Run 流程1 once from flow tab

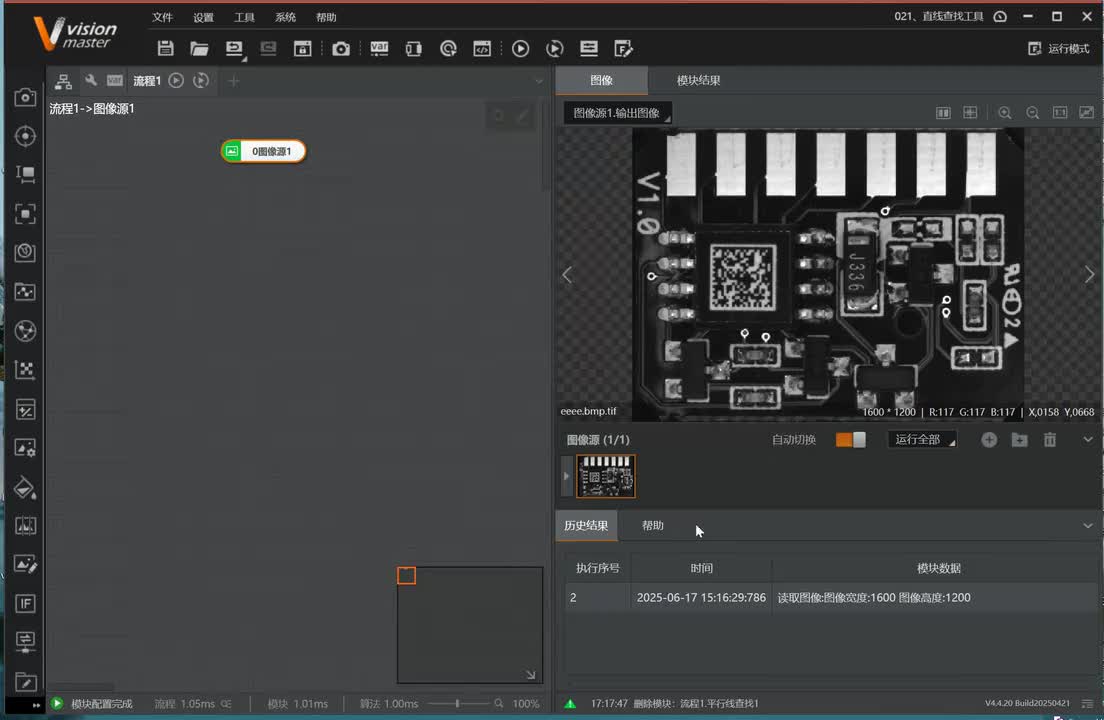click(176, 81)
